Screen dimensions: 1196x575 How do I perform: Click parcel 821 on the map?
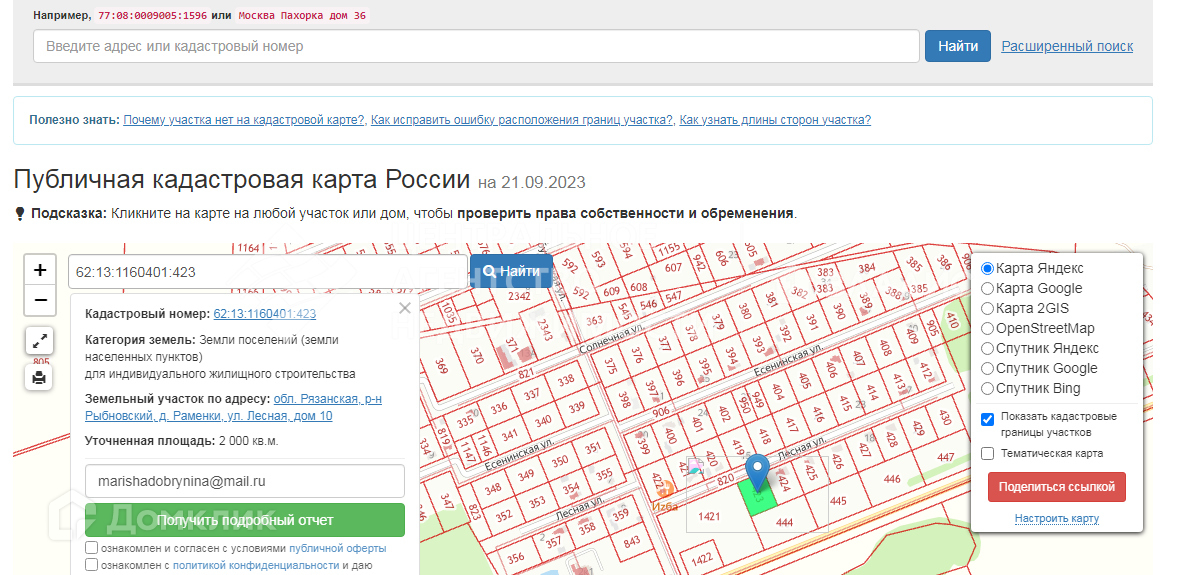(x=526, y=374)
